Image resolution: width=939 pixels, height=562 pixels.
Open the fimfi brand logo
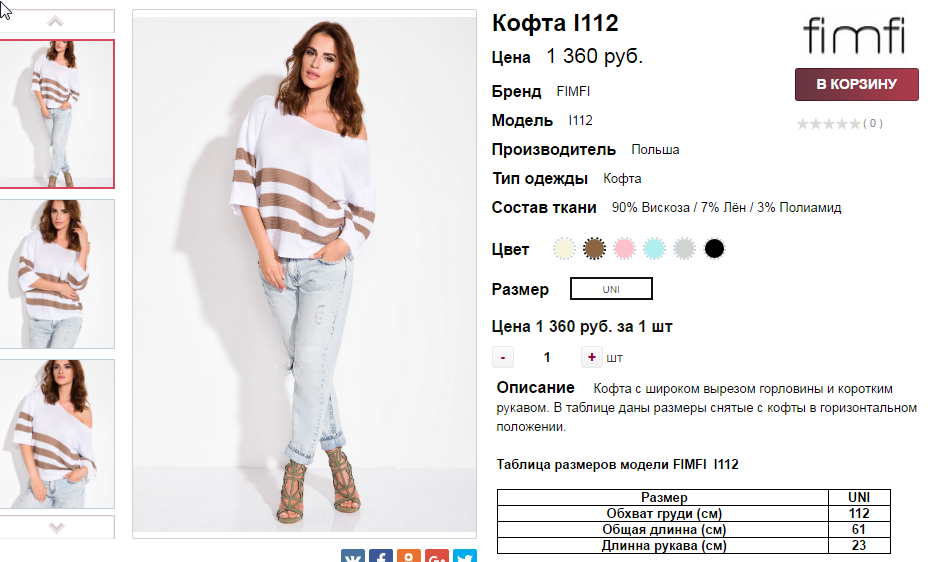tap(854, 35)
